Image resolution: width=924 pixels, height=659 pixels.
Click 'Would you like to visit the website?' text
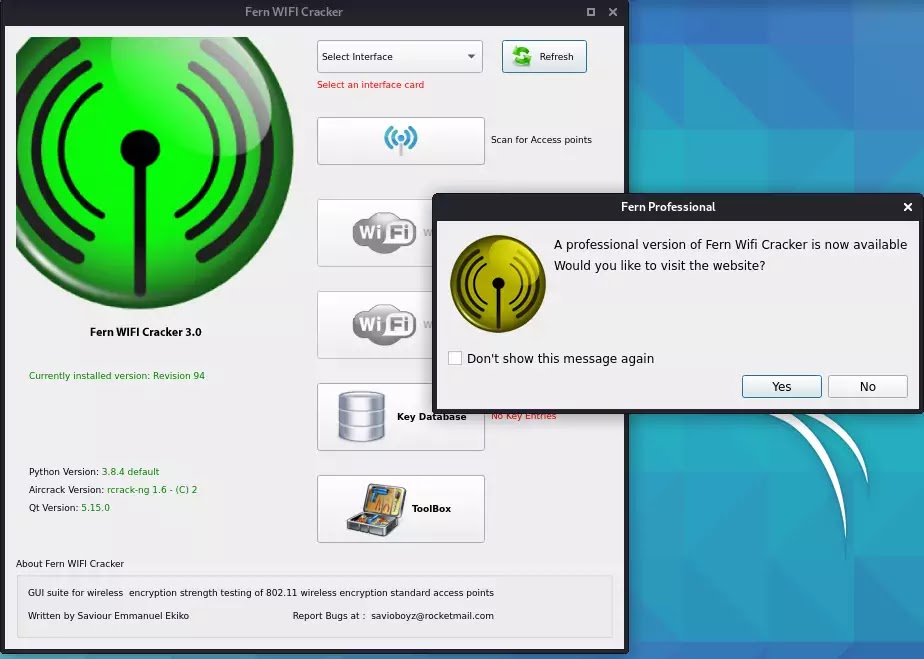tap(659, 265)
